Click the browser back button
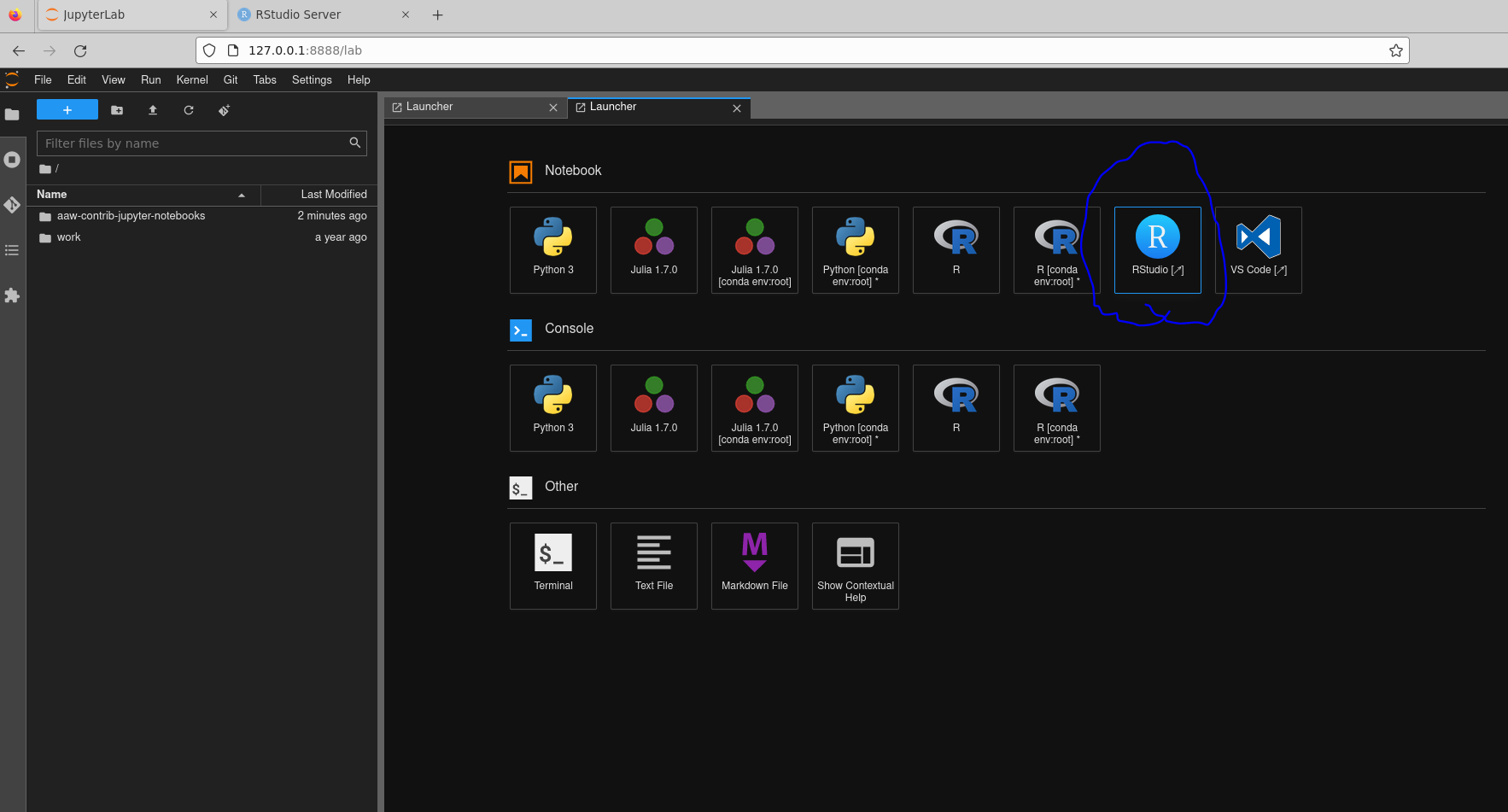Screen dimensions: 1508x812 tap(19, 50)
